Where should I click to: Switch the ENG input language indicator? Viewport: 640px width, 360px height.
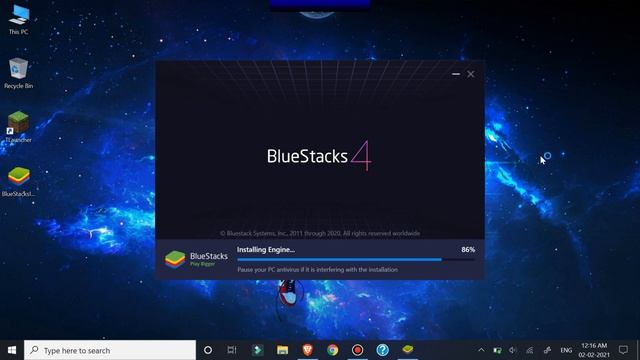pos(566,350)
